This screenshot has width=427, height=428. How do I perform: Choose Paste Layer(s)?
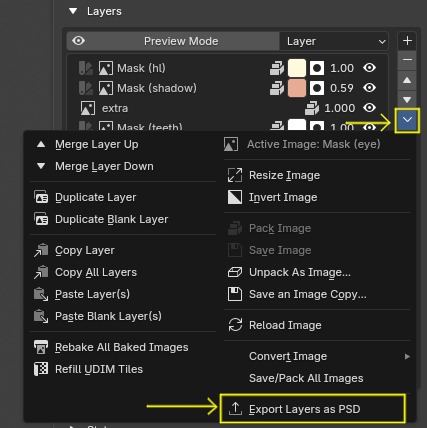(x=123, y=294)
